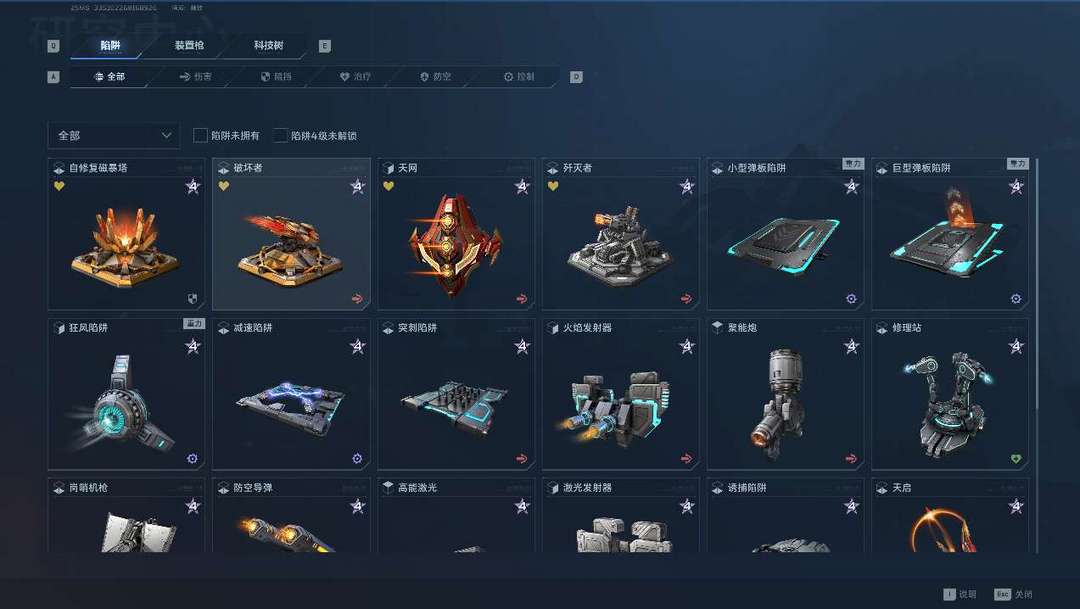
Task: Select the 治疗 category filter
Action: 355,76
